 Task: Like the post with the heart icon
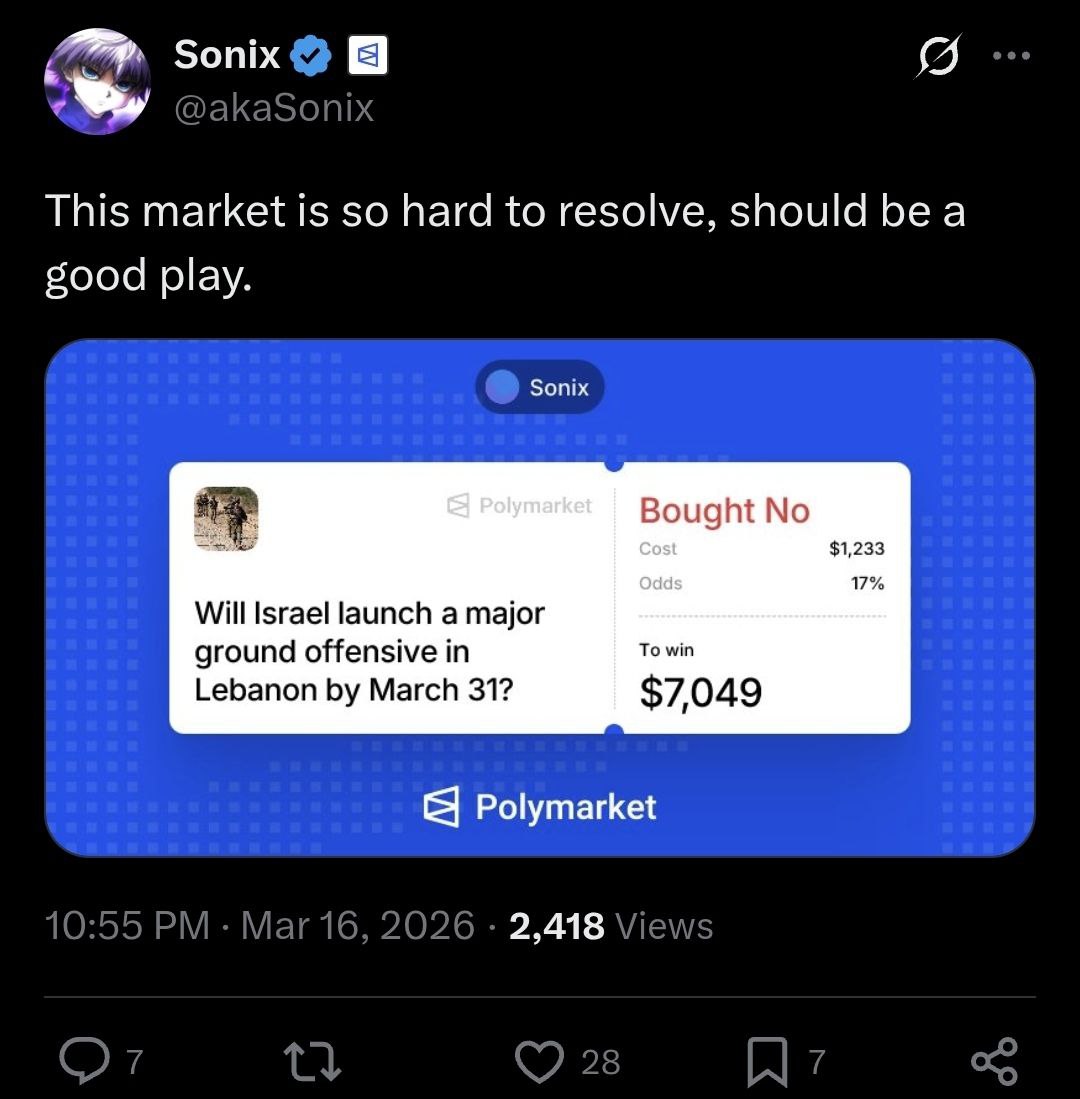point(540,1061)
